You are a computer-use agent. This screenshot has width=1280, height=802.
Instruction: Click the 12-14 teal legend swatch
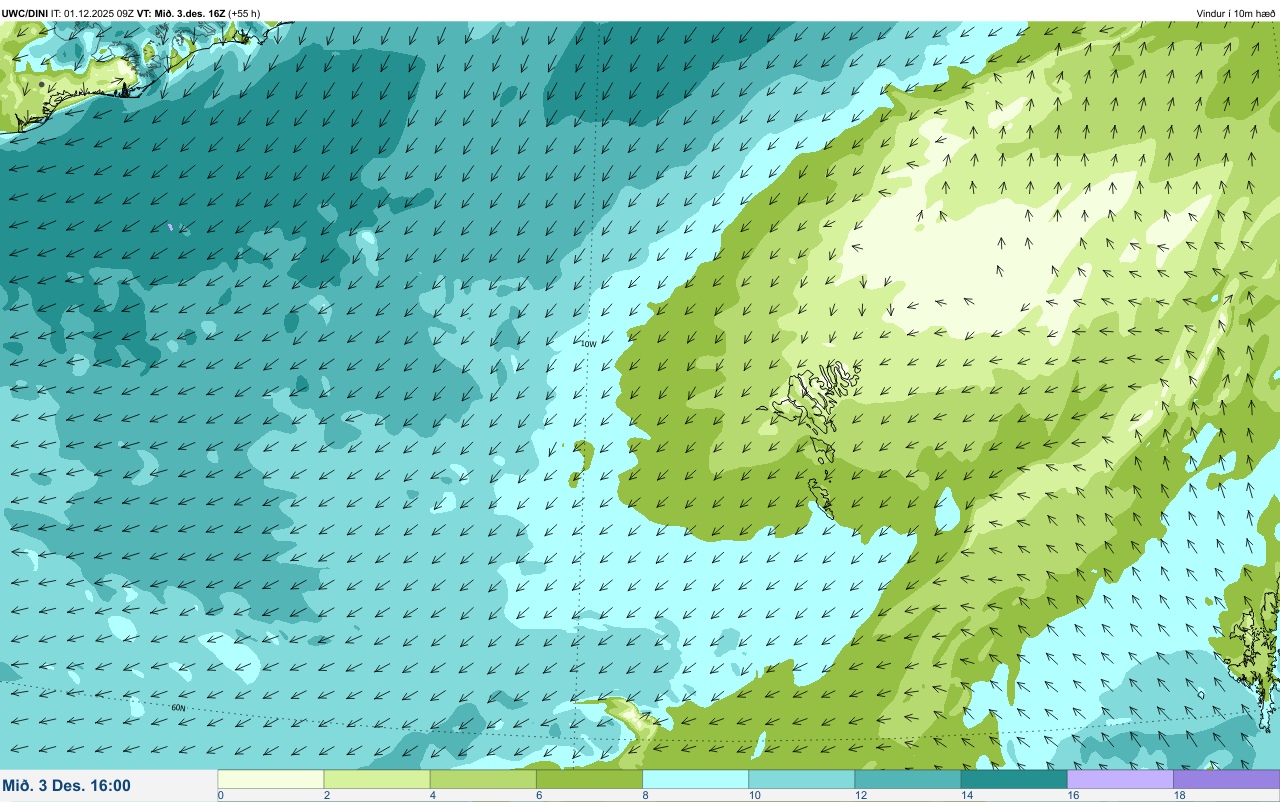[908, 779]
